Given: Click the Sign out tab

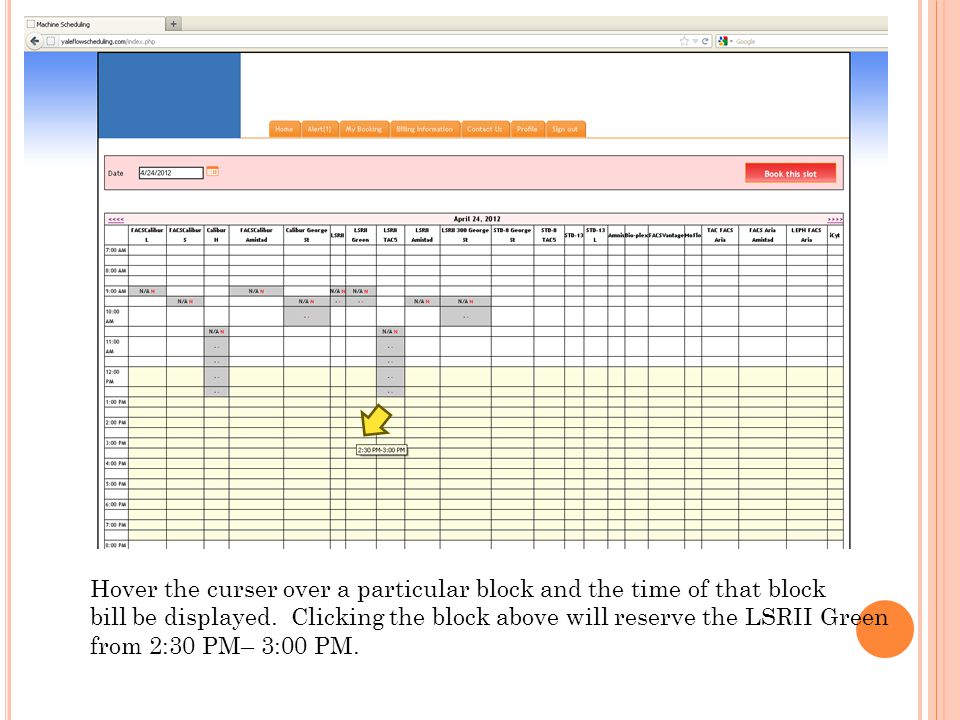Looking at the screenshot, I should (565, 129).
